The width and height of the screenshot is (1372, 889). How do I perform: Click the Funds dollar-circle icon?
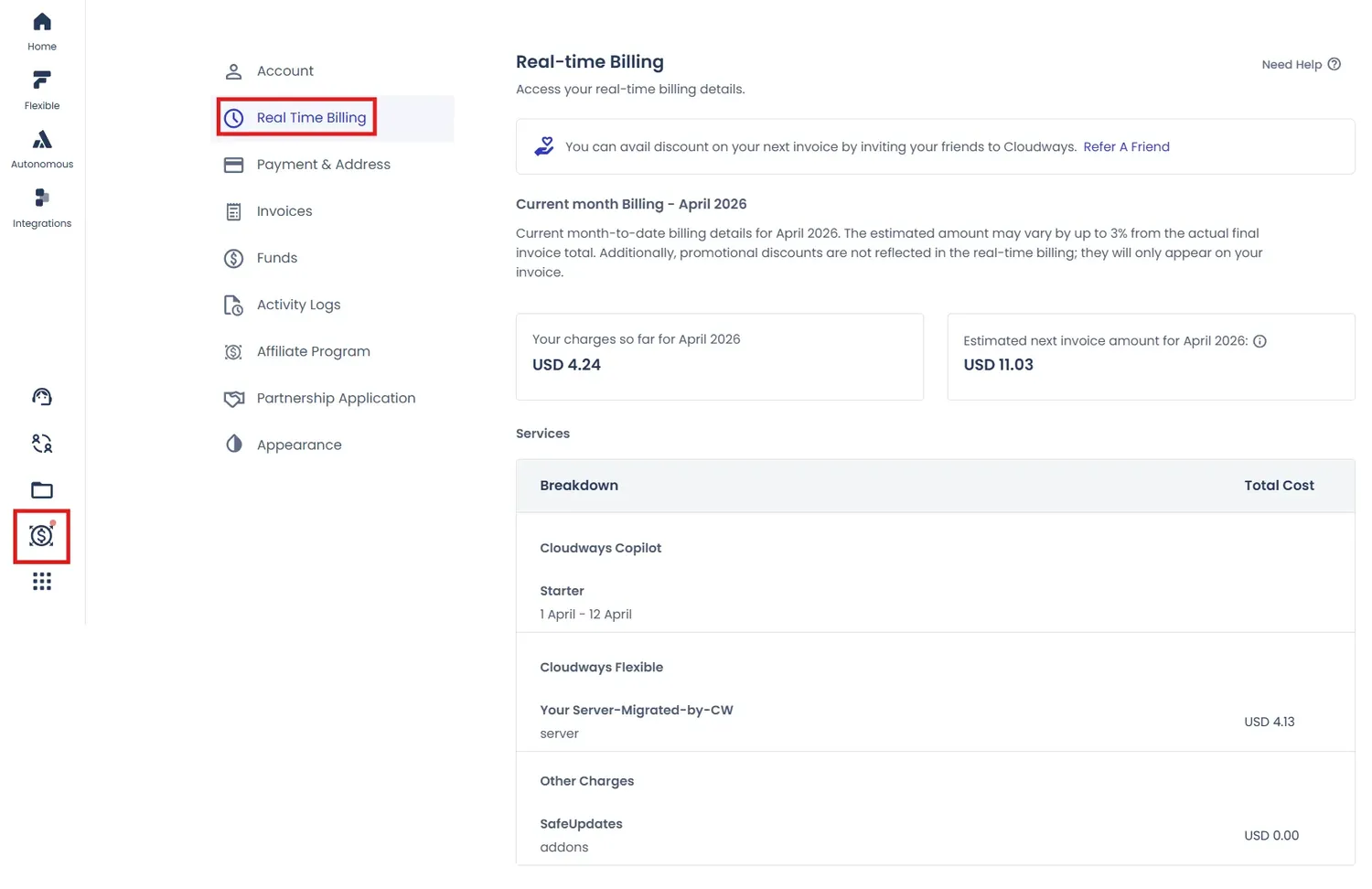234,258
